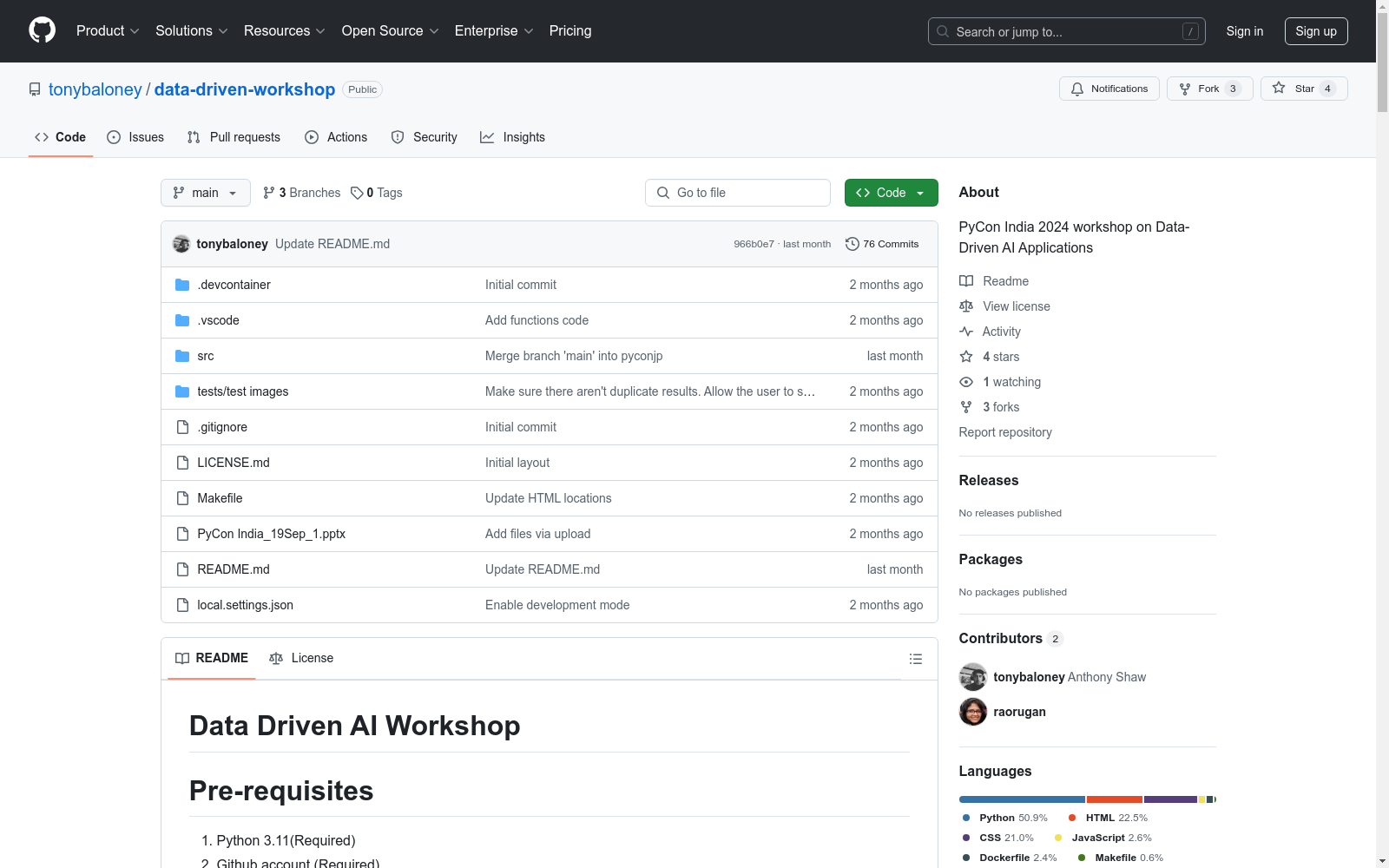
Task: Open the data-driven-workshop repository link
Action: 245,89
